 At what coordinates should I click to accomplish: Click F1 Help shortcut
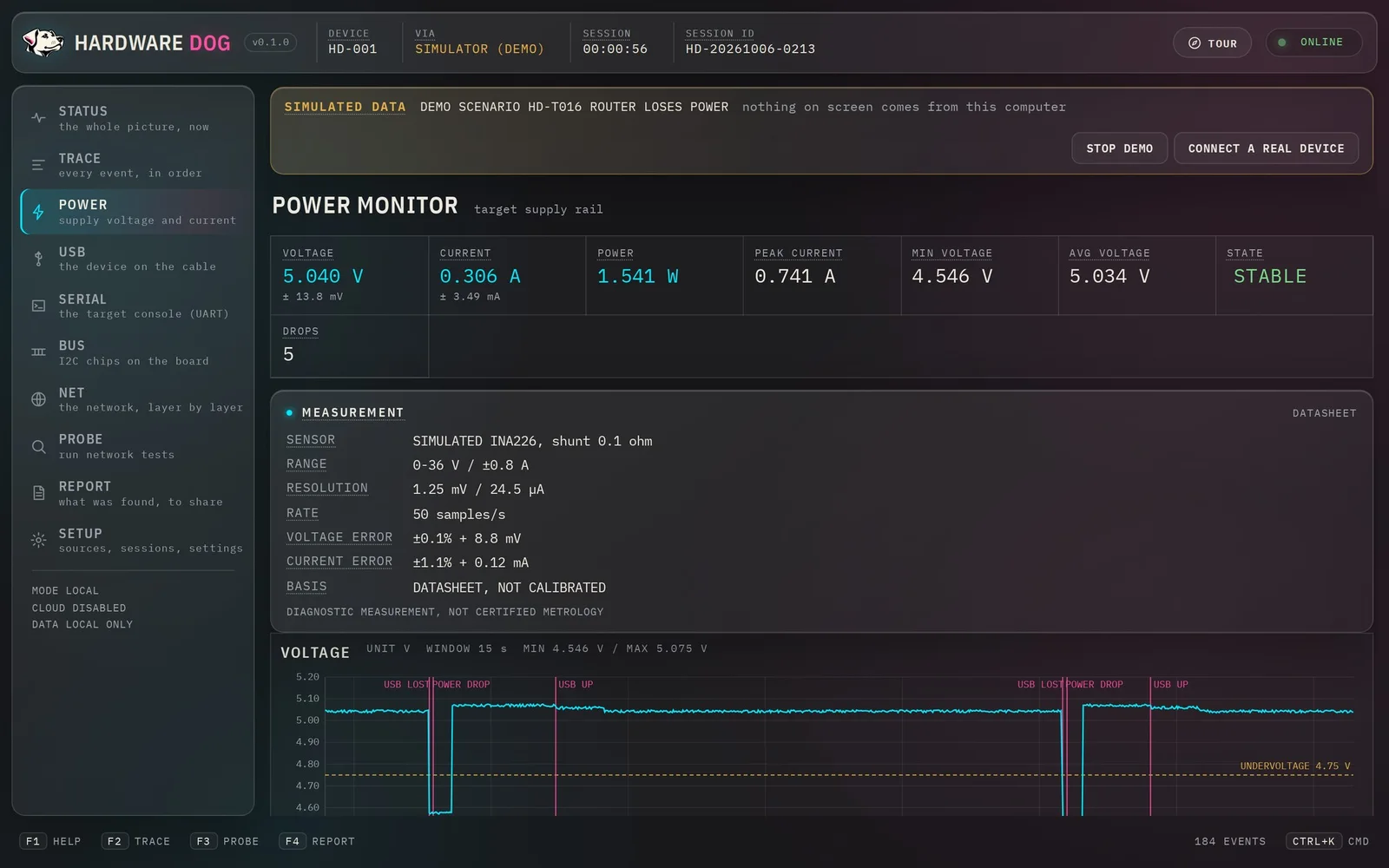click(x=50, y=841)
